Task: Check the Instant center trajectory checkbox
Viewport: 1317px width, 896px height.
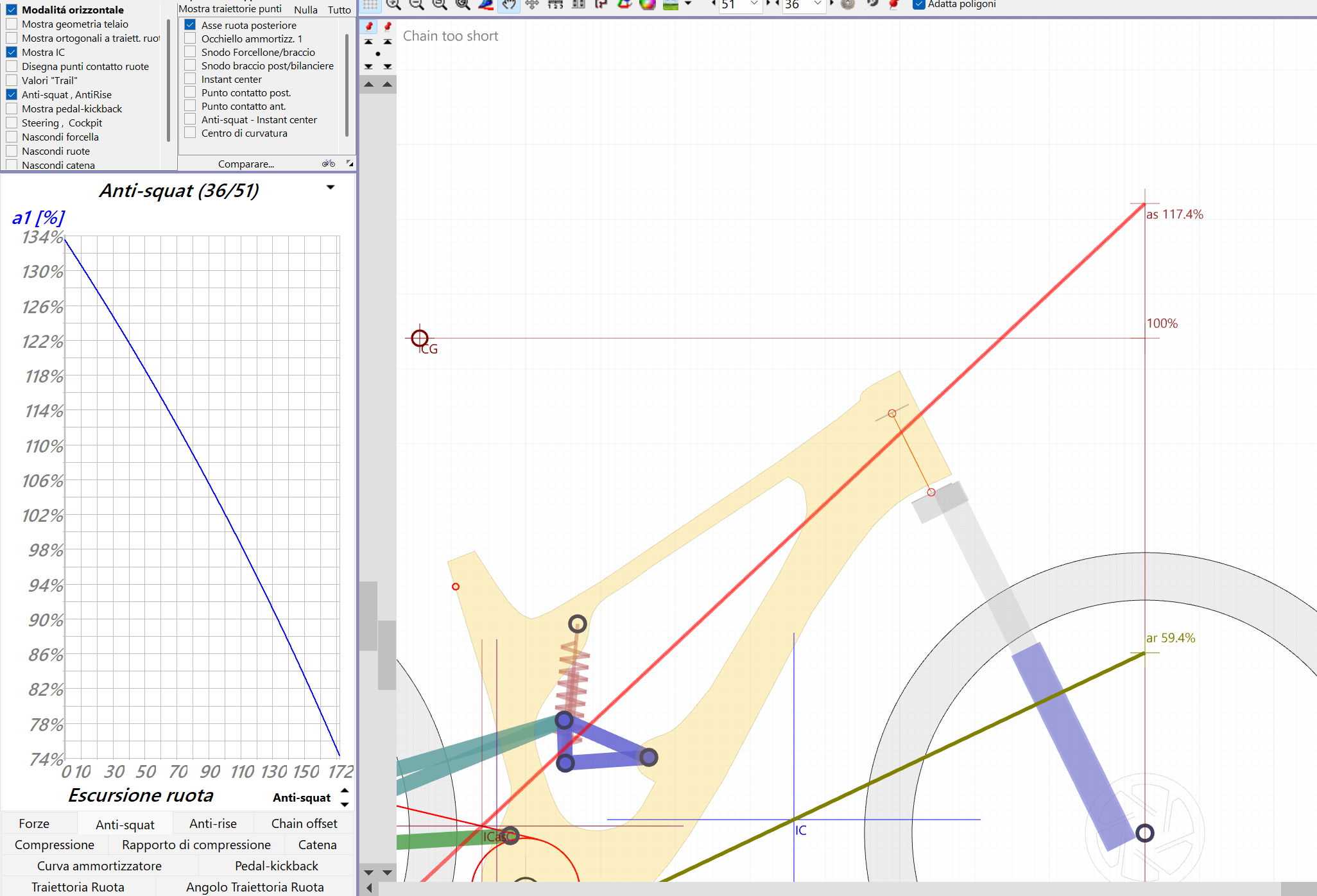Action: click(190, 79)
